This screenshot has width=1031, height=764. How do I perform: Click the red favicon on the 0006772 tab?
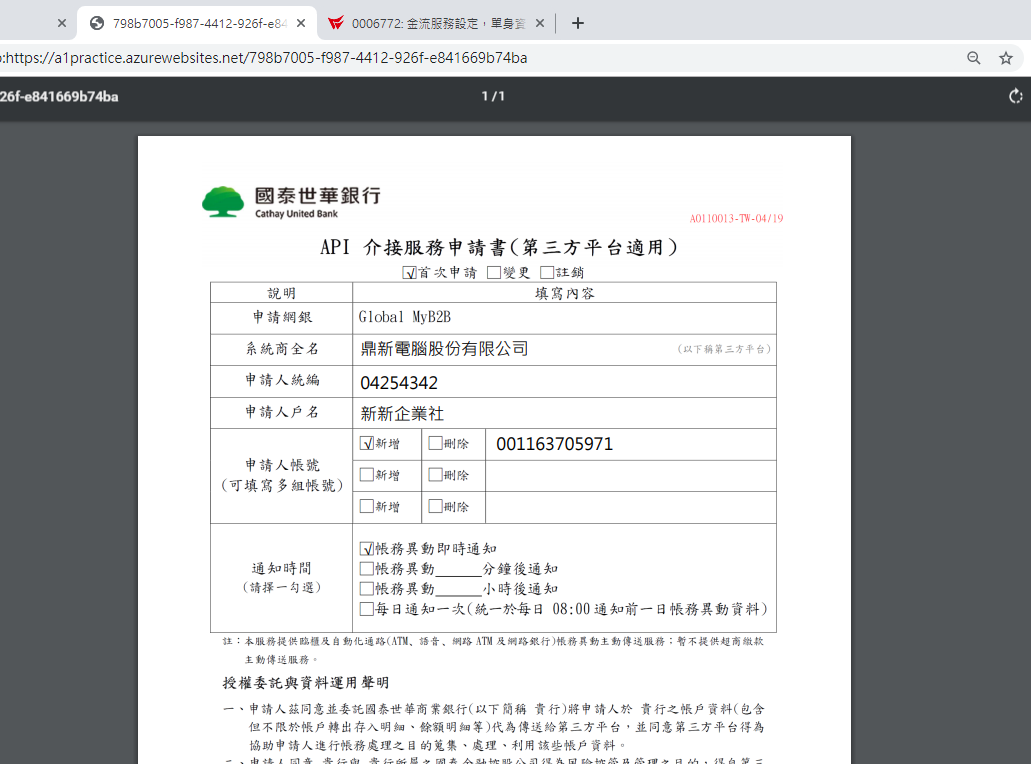[x=336, y=23]
